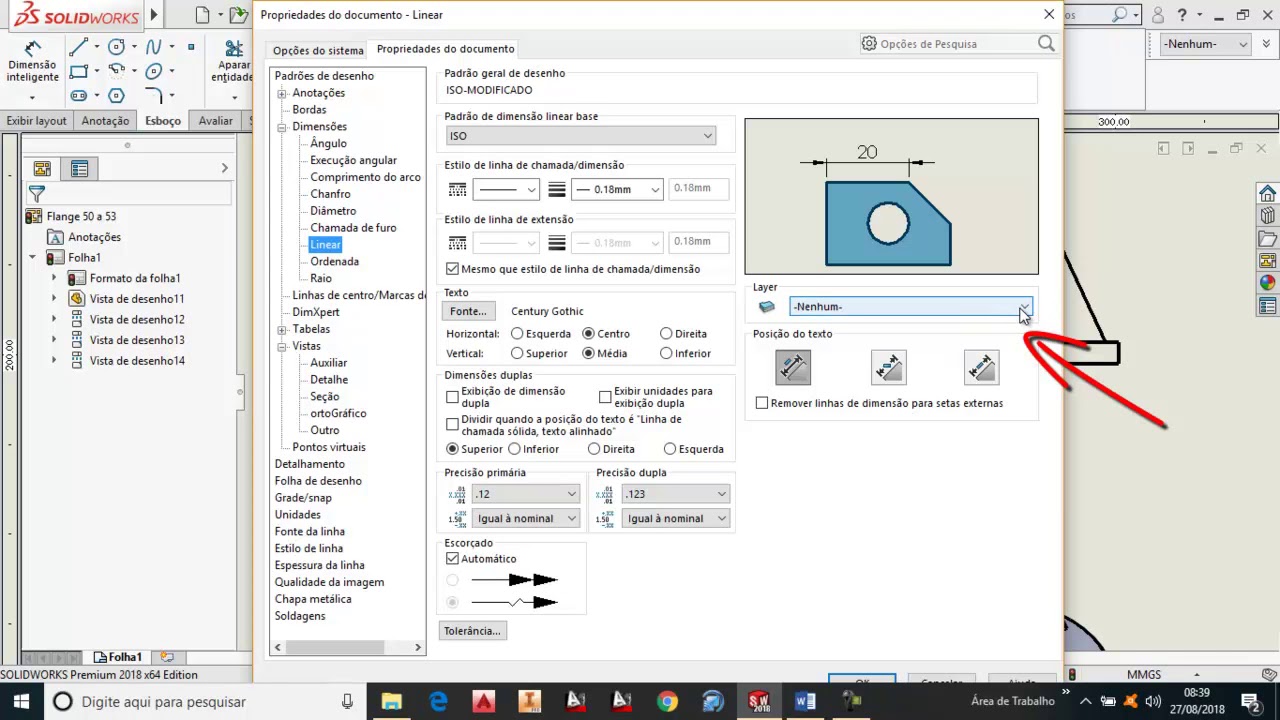Select solid leader text position icon

pos(793,368)
